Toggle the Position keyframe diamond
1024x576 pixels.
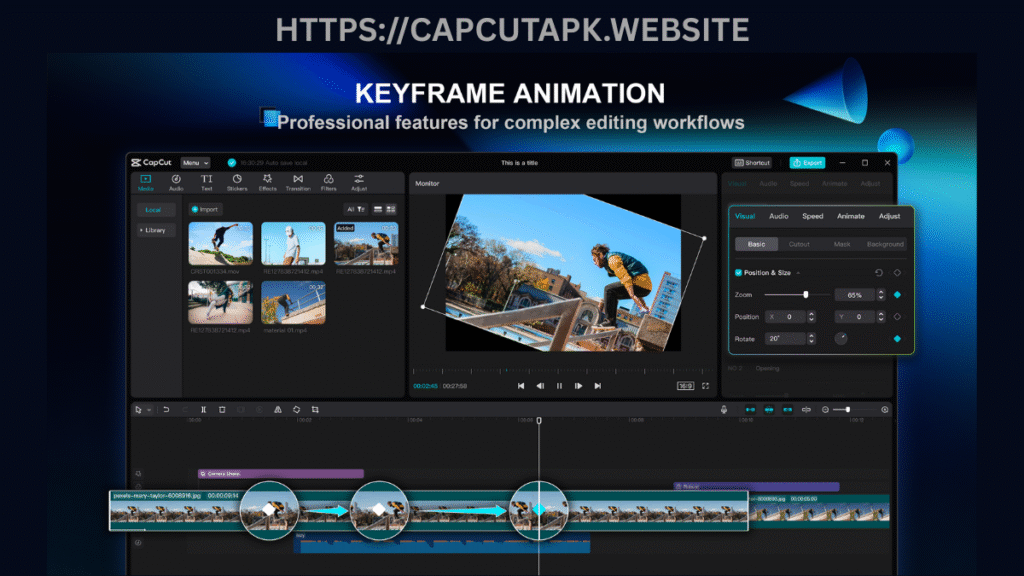897,317
